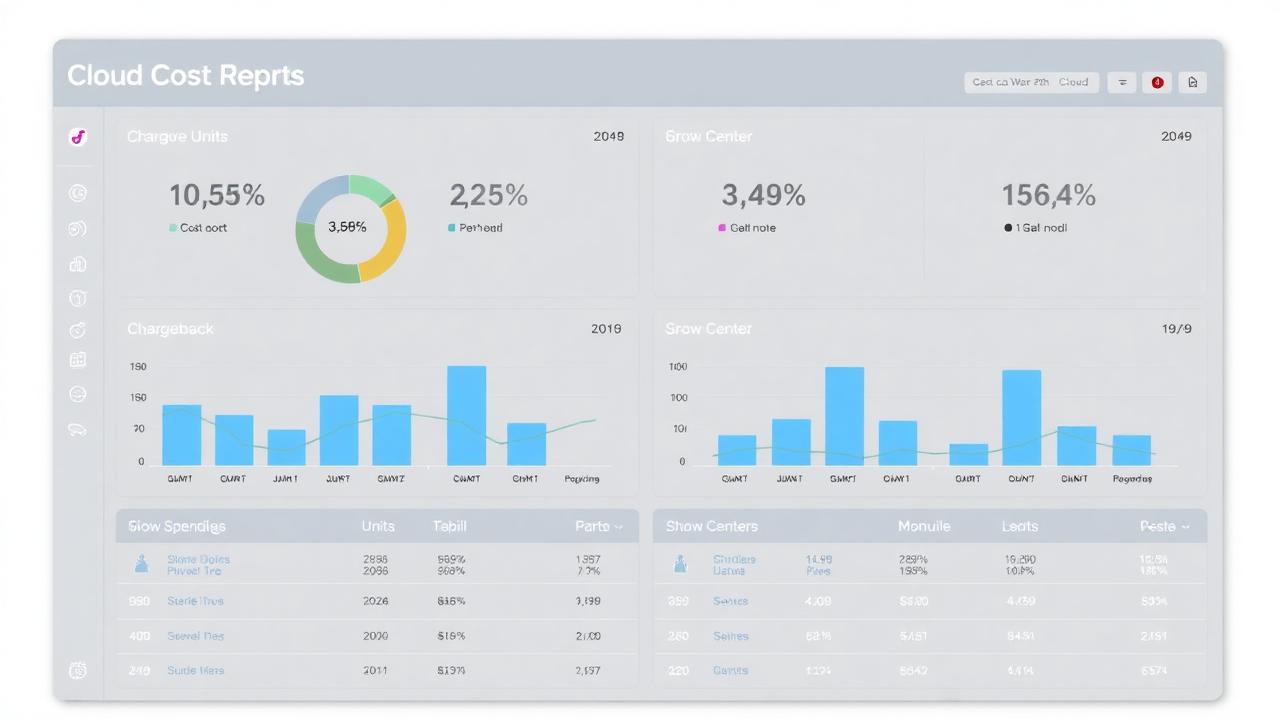Sort by the Tabill column header
This screenshot has width=1280, height=720.
tap(449, 526)
